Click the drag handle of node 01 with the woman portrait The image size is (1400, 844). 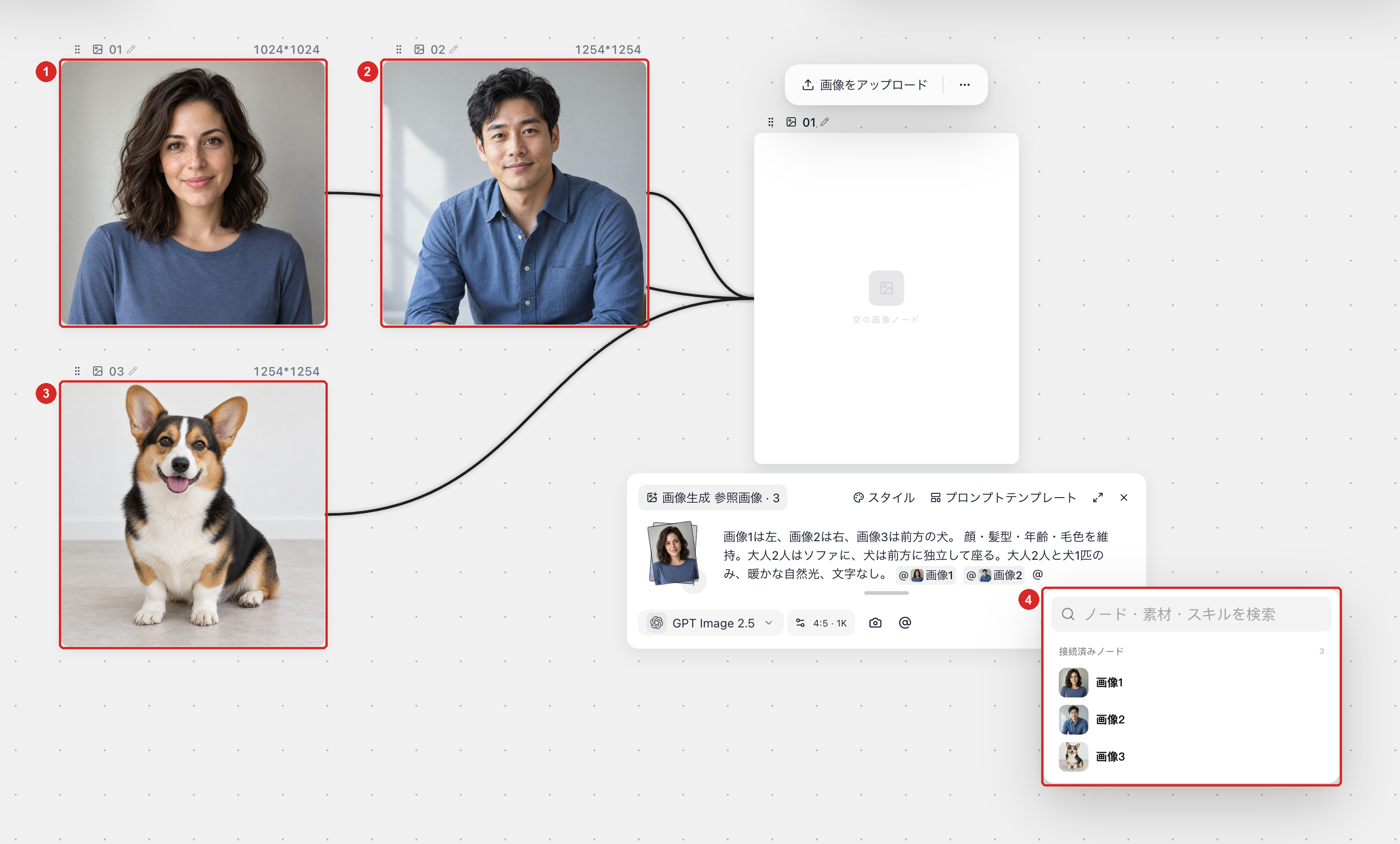click(x=77, y=50)
